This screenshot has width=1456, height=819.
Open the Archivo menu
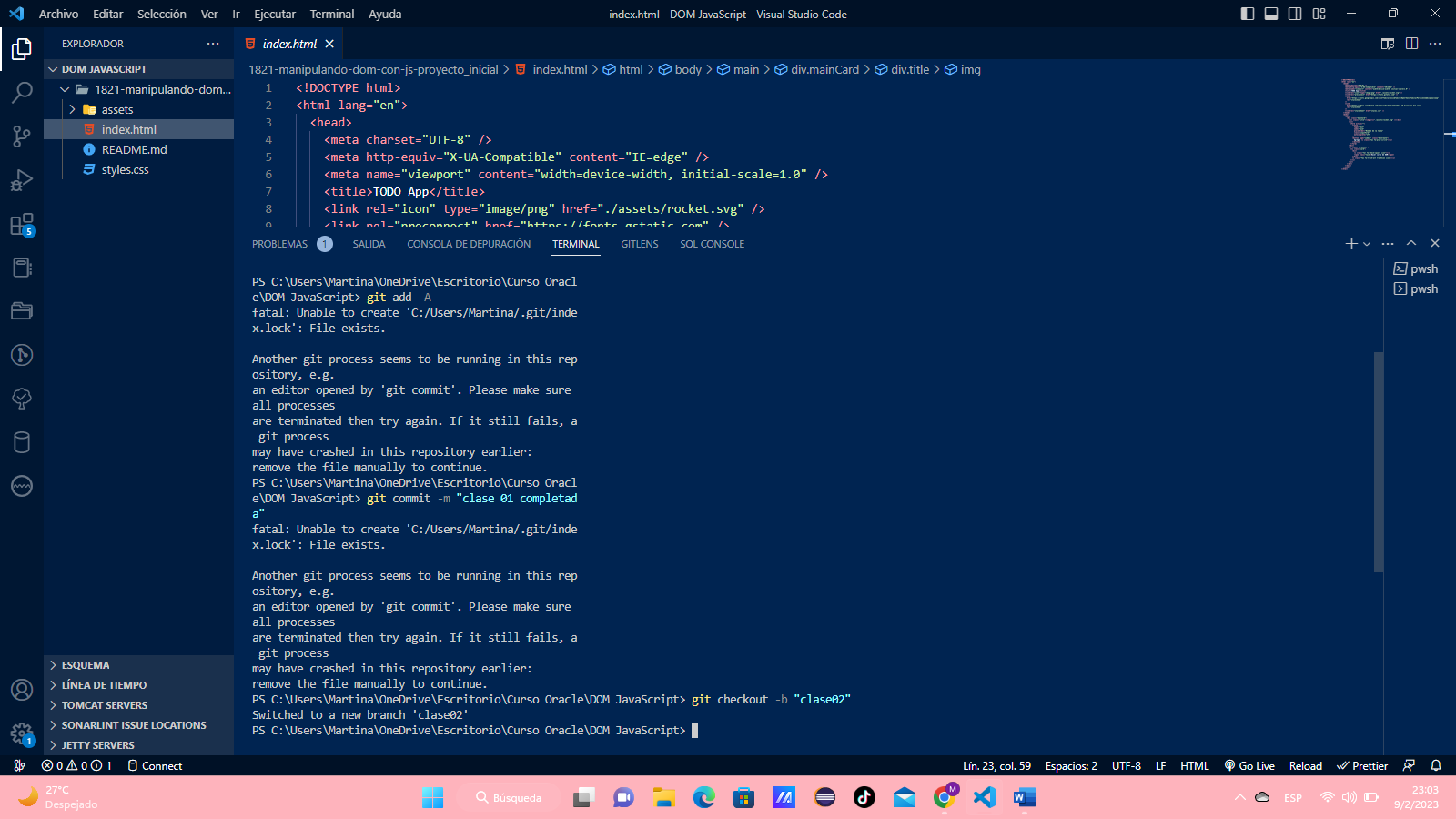click(x=58, y=14)
